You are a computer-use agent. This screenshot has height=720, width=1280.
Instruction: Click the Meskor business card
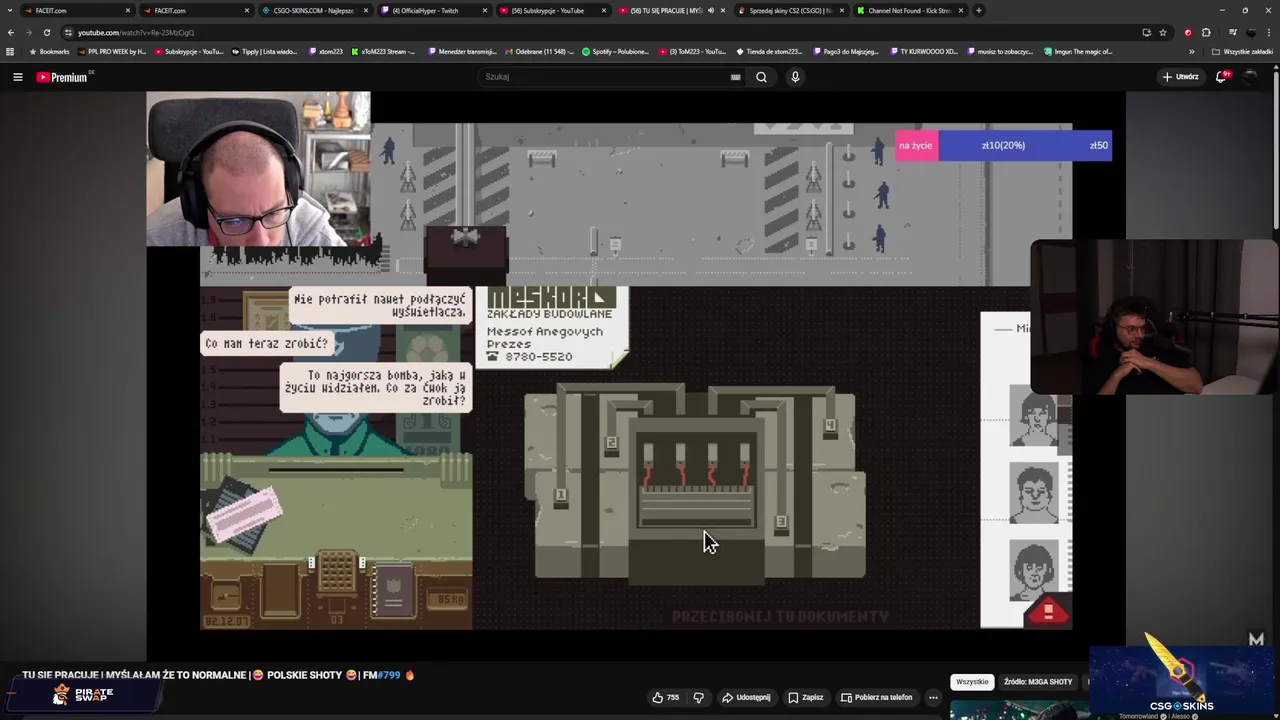pos(553,327)
